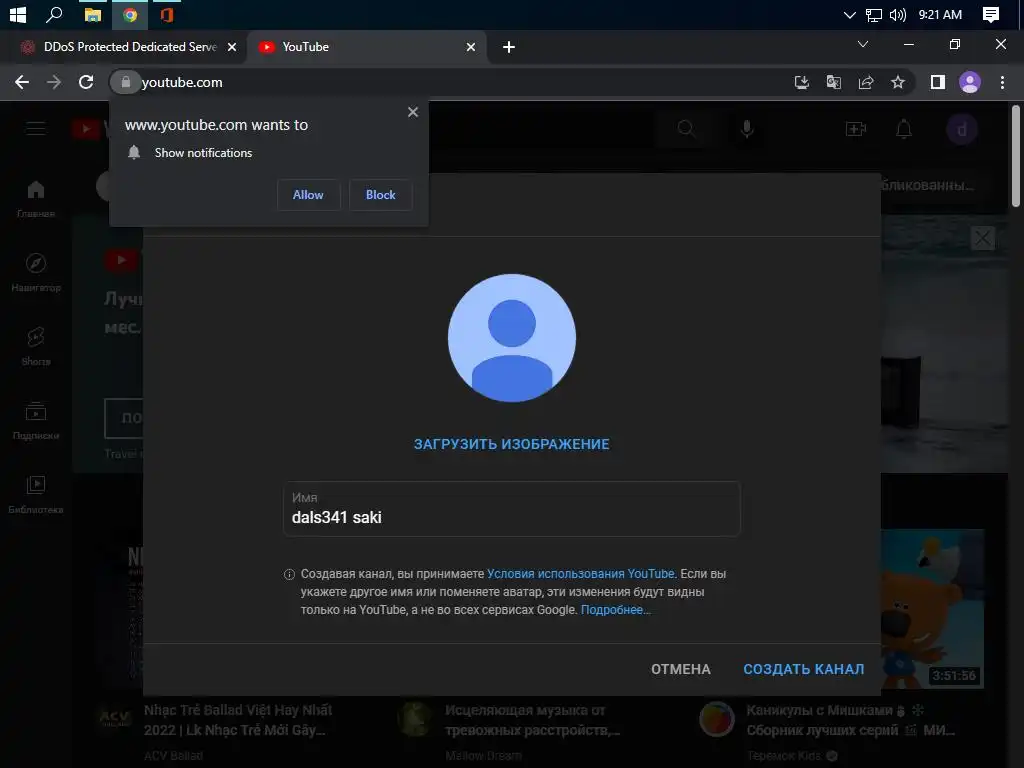Click the Имя name field
1024x768 pixels.
pos(512,509)
